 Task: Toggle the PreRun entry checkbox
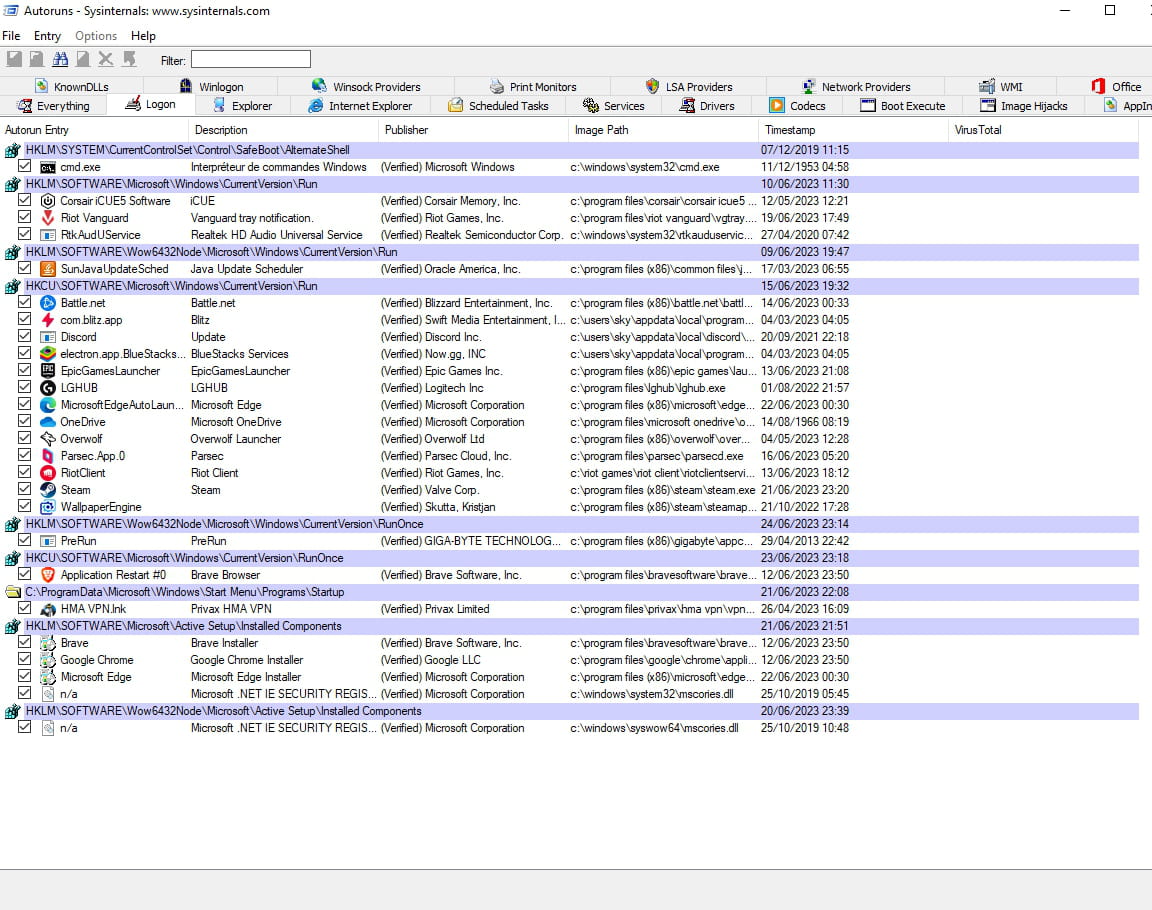tap(24, 540)
